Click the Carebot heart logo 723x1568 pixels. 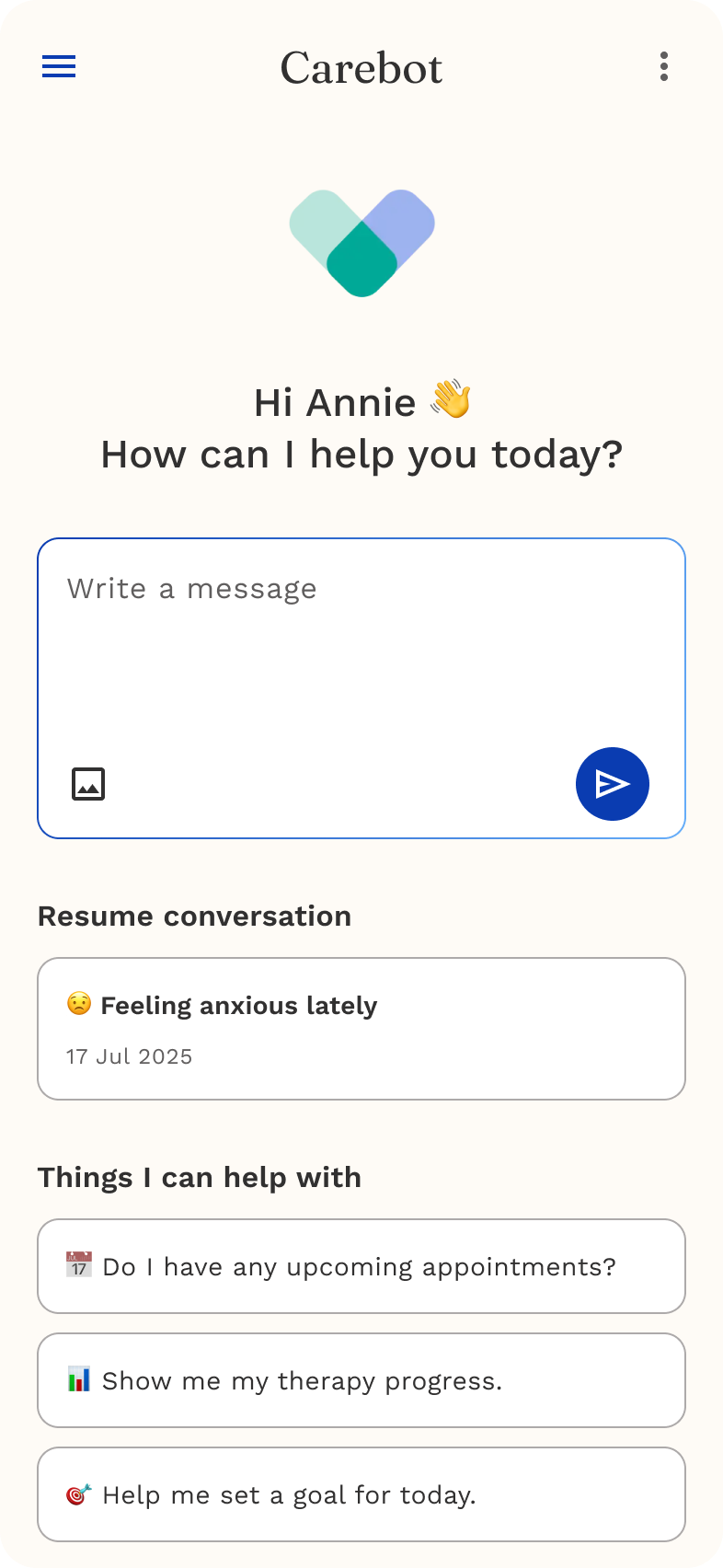pyautogui.click(x=361, y=243)
